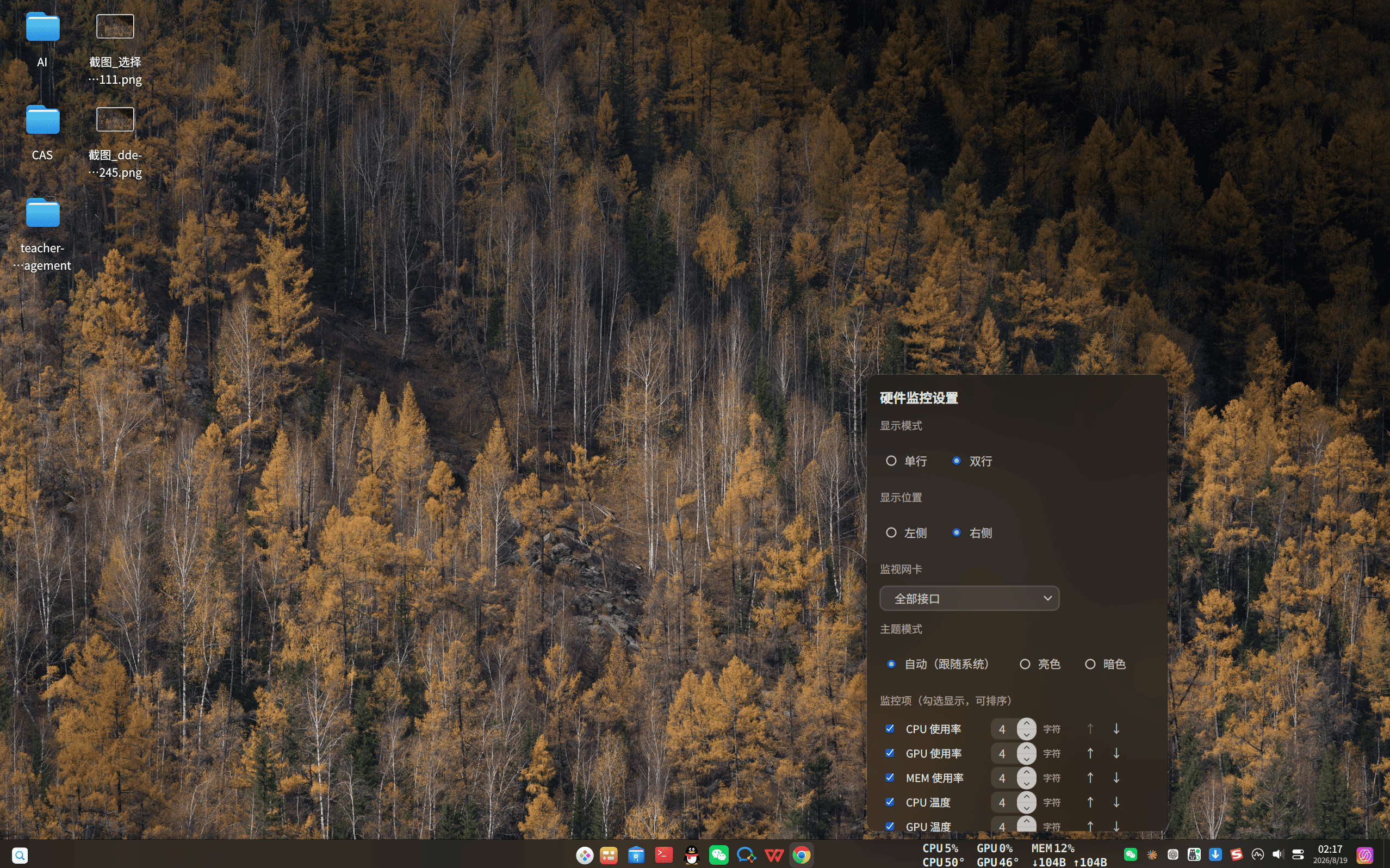The height and width of the screenshot is (868, 1390).
Task: Click the blue download arrow tray icon
Action: point(1215,855)
